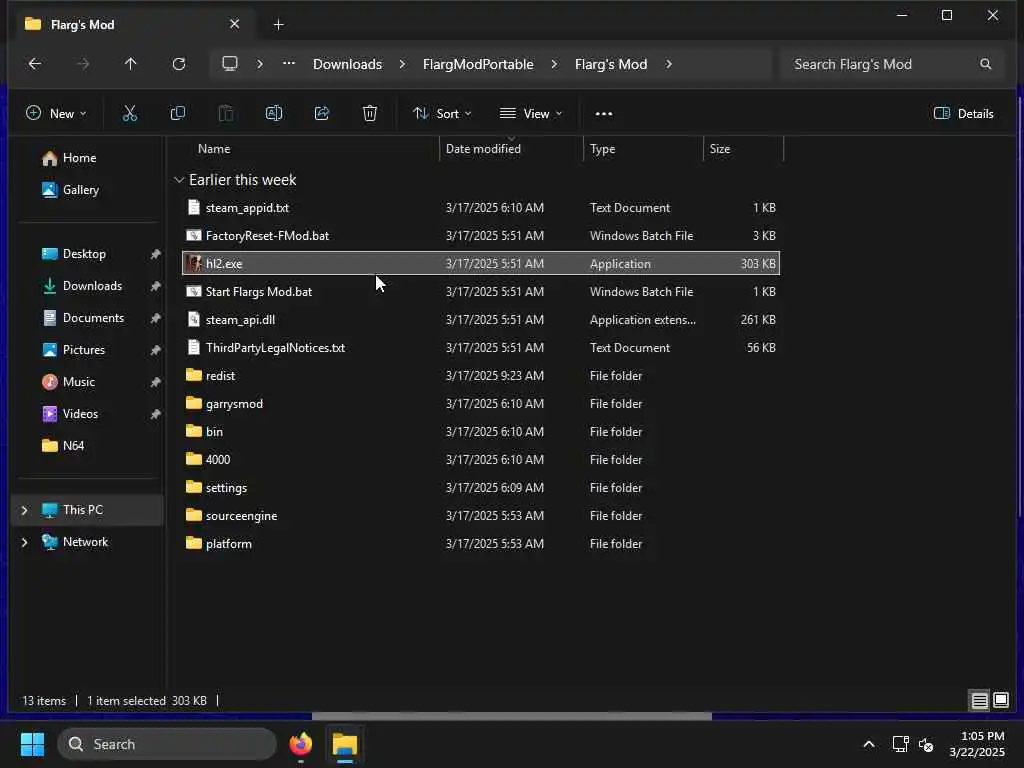Click the muted volume tray icon

[x=926, y=744]
